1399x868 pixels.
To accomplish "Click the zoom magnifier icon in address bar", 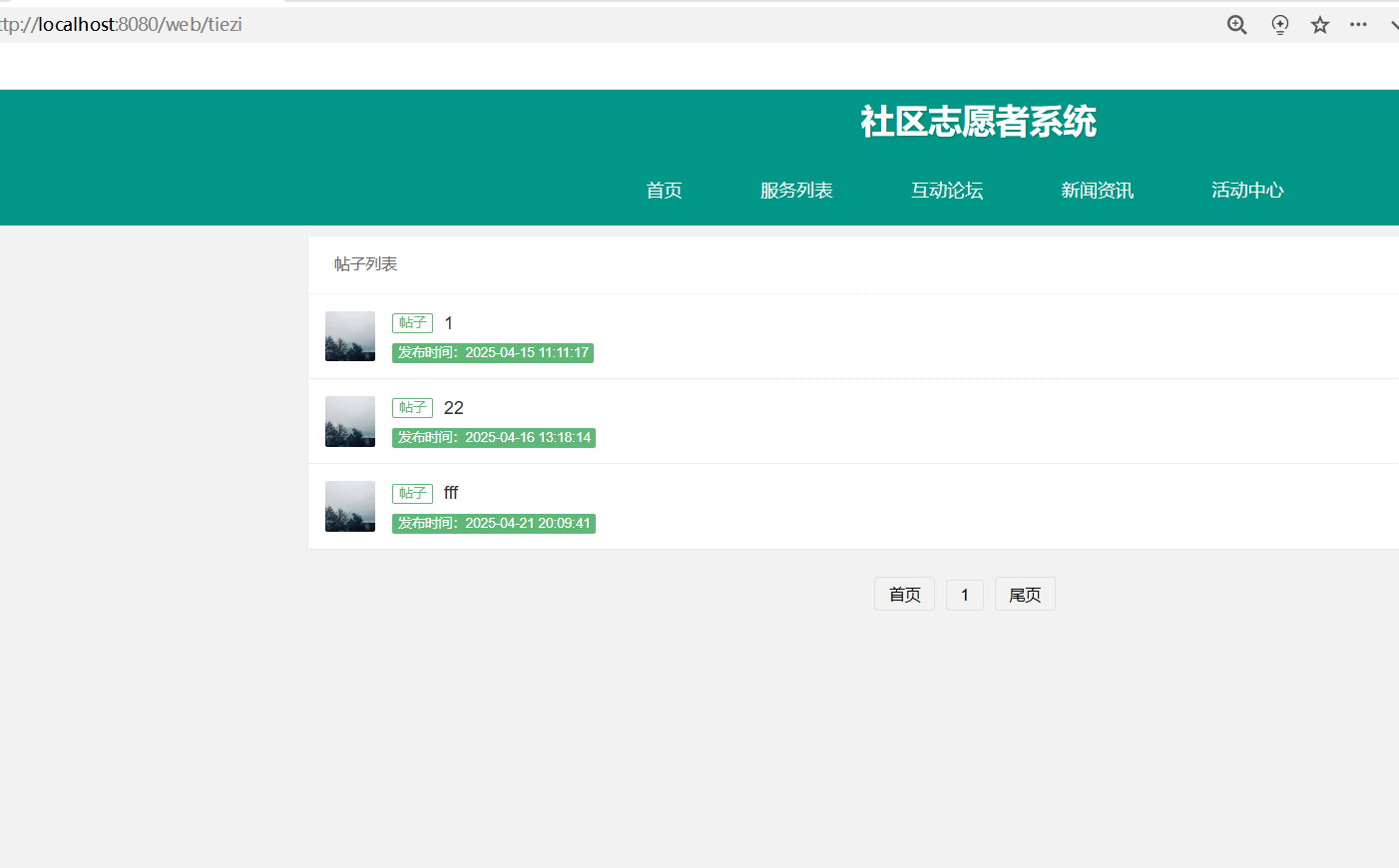I will click(1236, 25).
